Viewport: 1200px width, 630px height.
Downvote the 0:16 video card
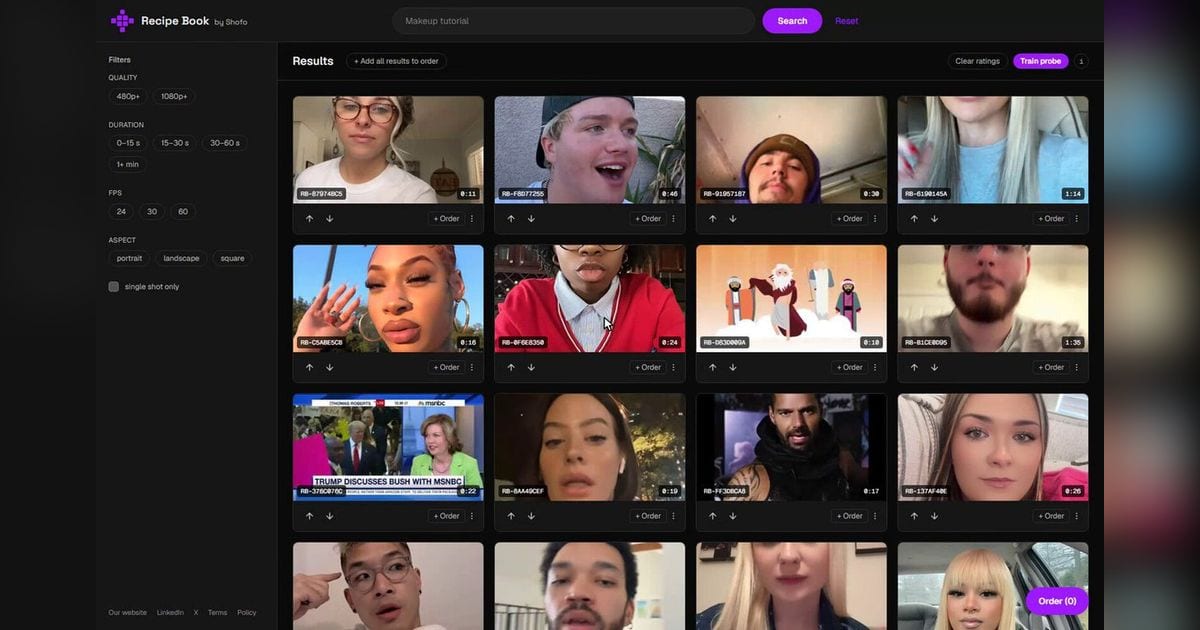[x=329, y=367]
